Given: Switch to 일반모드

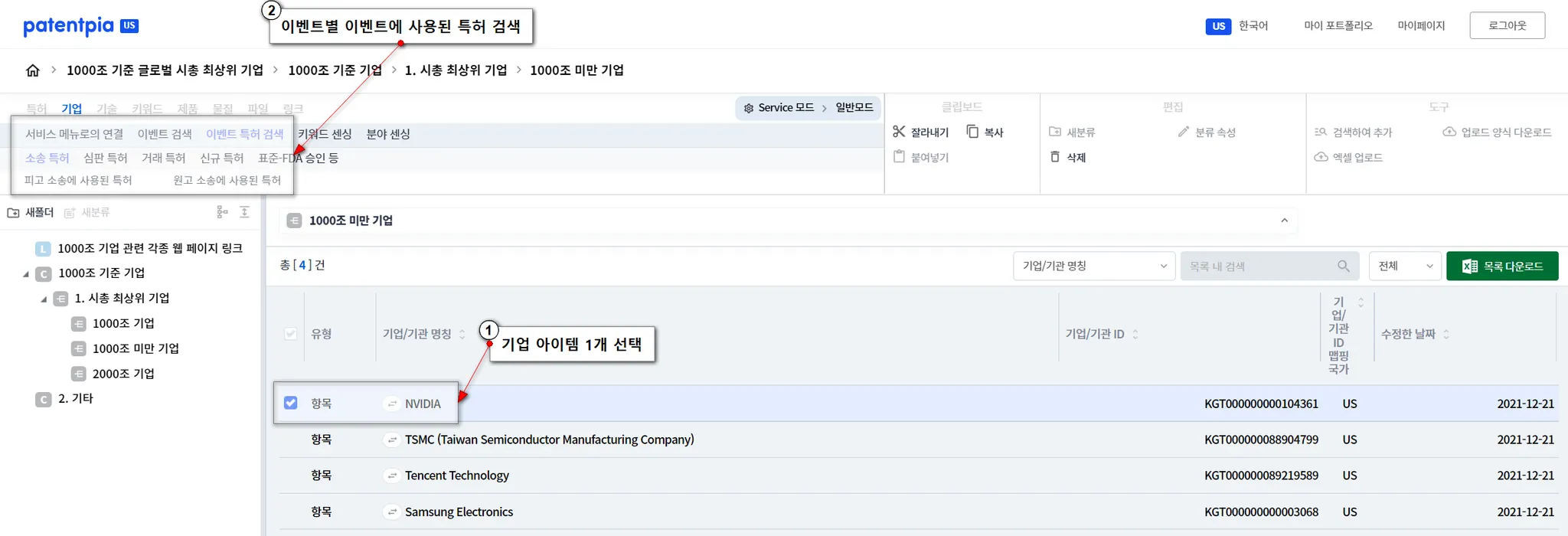Looking at the screenshot, I should coord(854,107).
